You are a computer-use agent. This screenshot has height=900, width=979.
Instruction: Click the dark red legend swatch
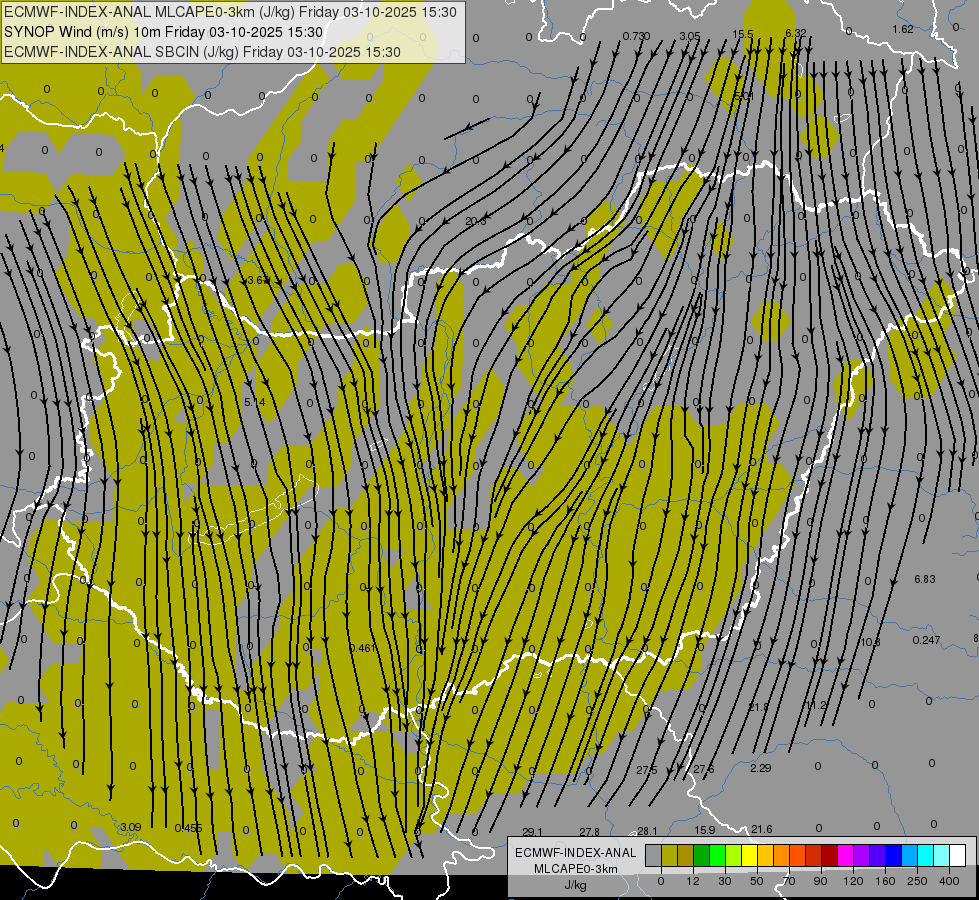click(830, 855)
